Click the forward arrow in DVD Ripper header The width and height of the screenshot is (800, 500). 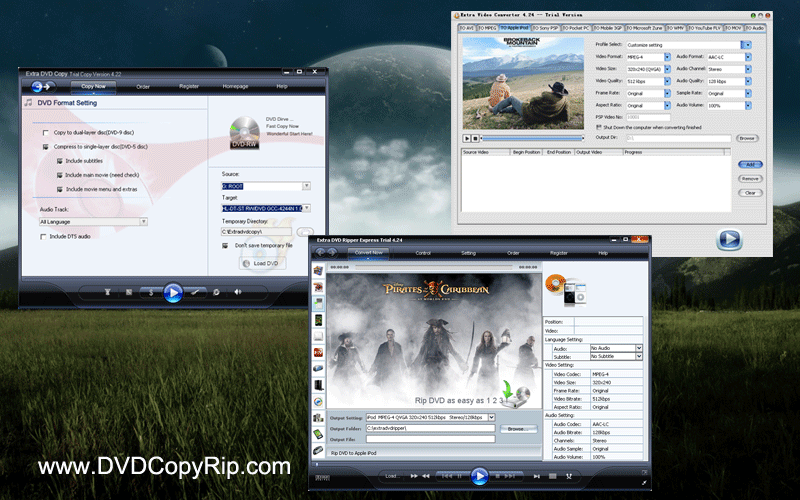pos(332,252)
